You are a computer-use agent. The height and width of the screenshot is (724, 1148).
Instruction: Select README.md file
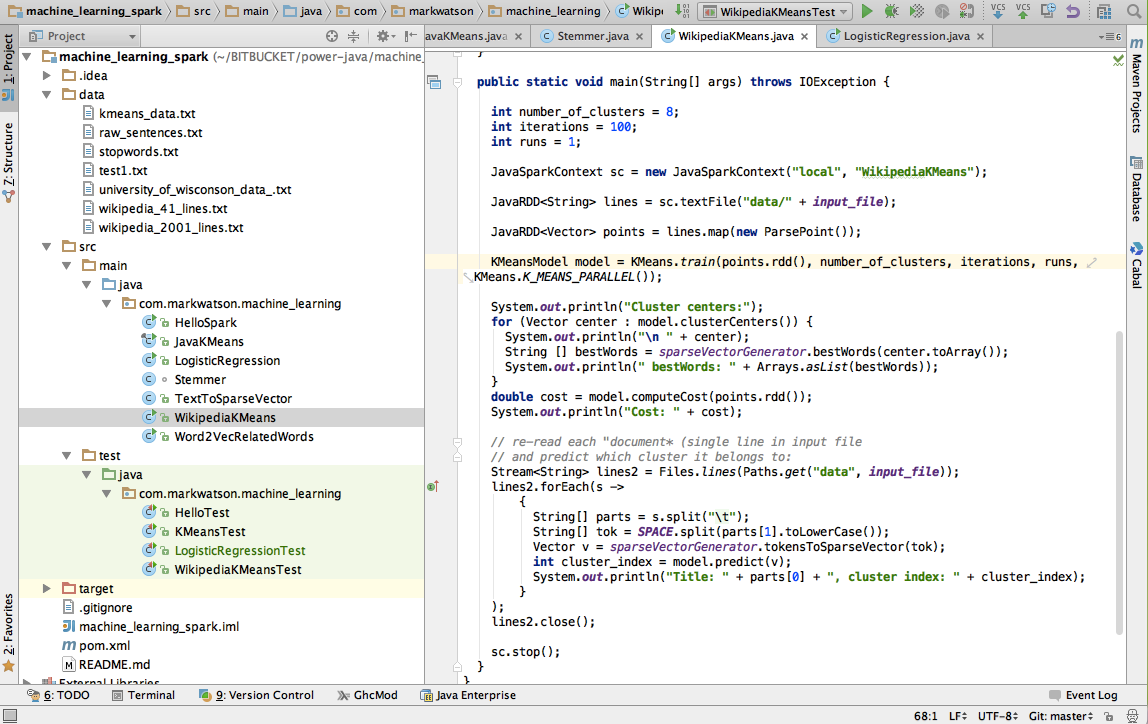[114, 665]
